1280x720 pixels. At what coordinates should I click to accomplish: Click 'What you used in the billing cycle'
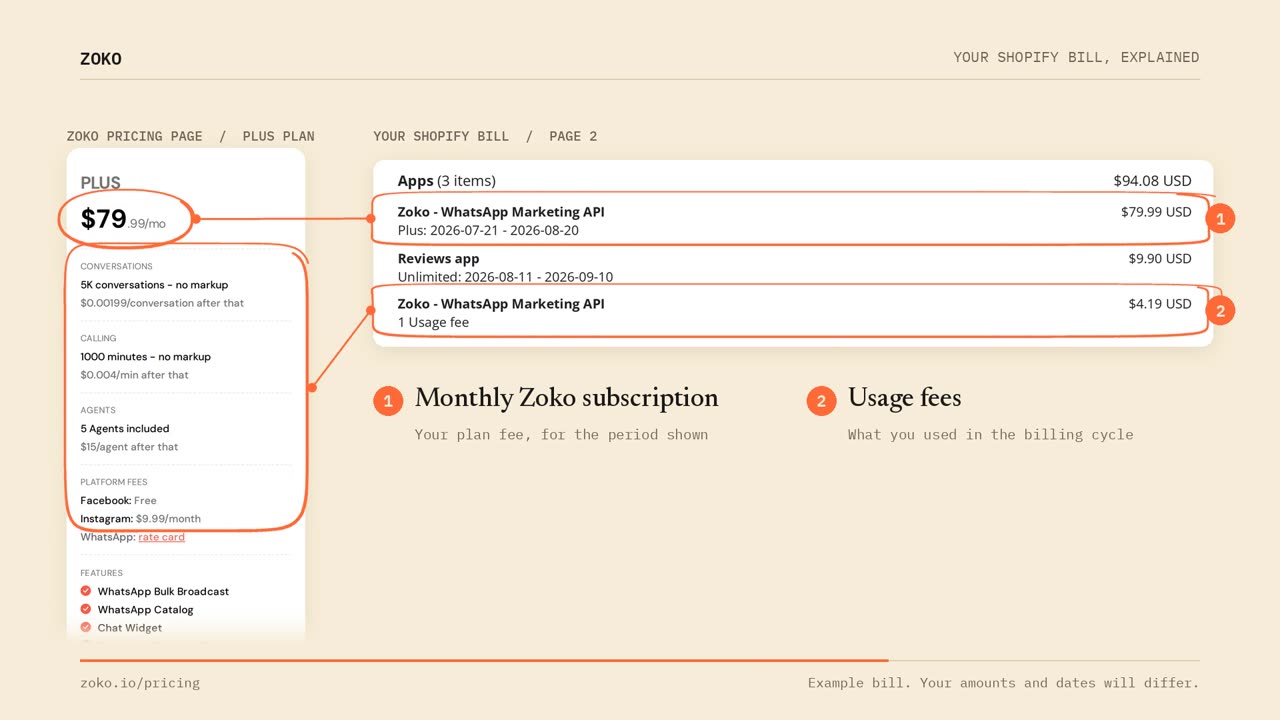click(x=990, y=435)
